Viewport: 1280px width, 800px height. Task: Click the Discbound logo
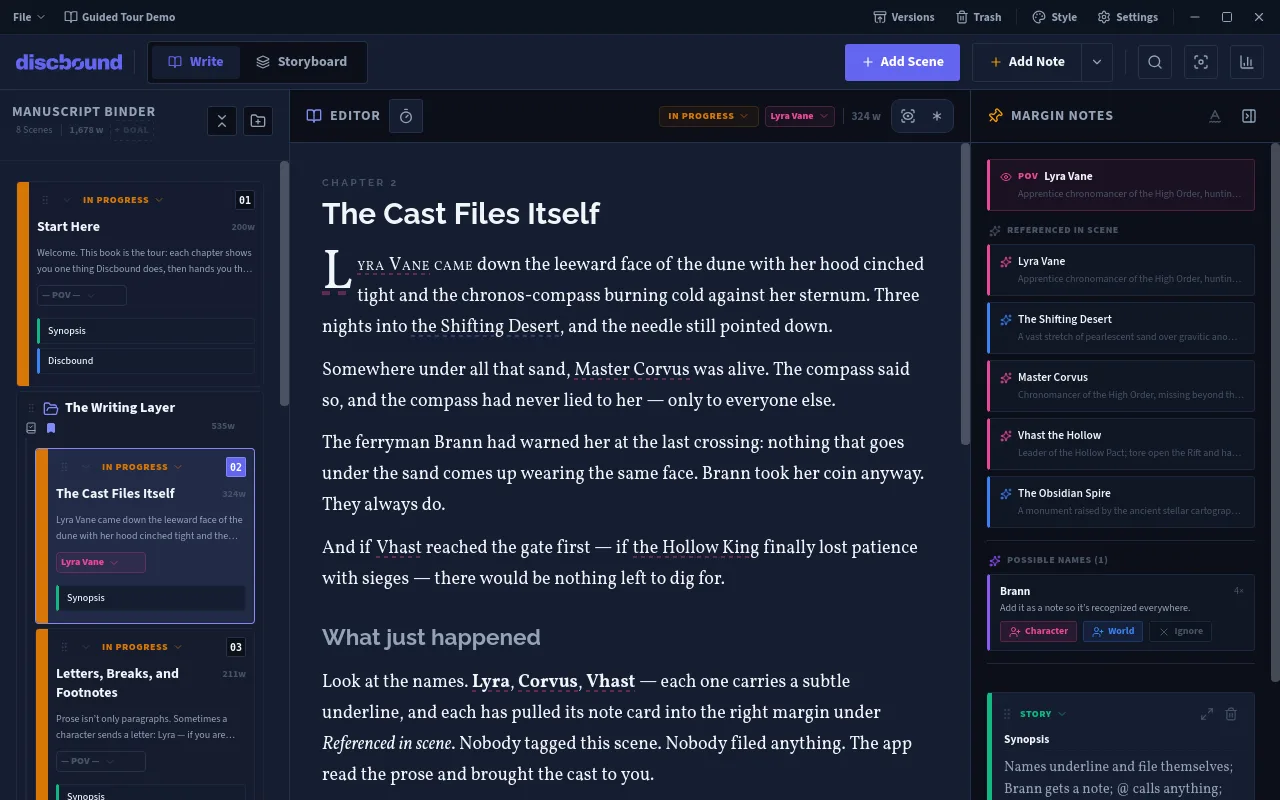[69, 62]
